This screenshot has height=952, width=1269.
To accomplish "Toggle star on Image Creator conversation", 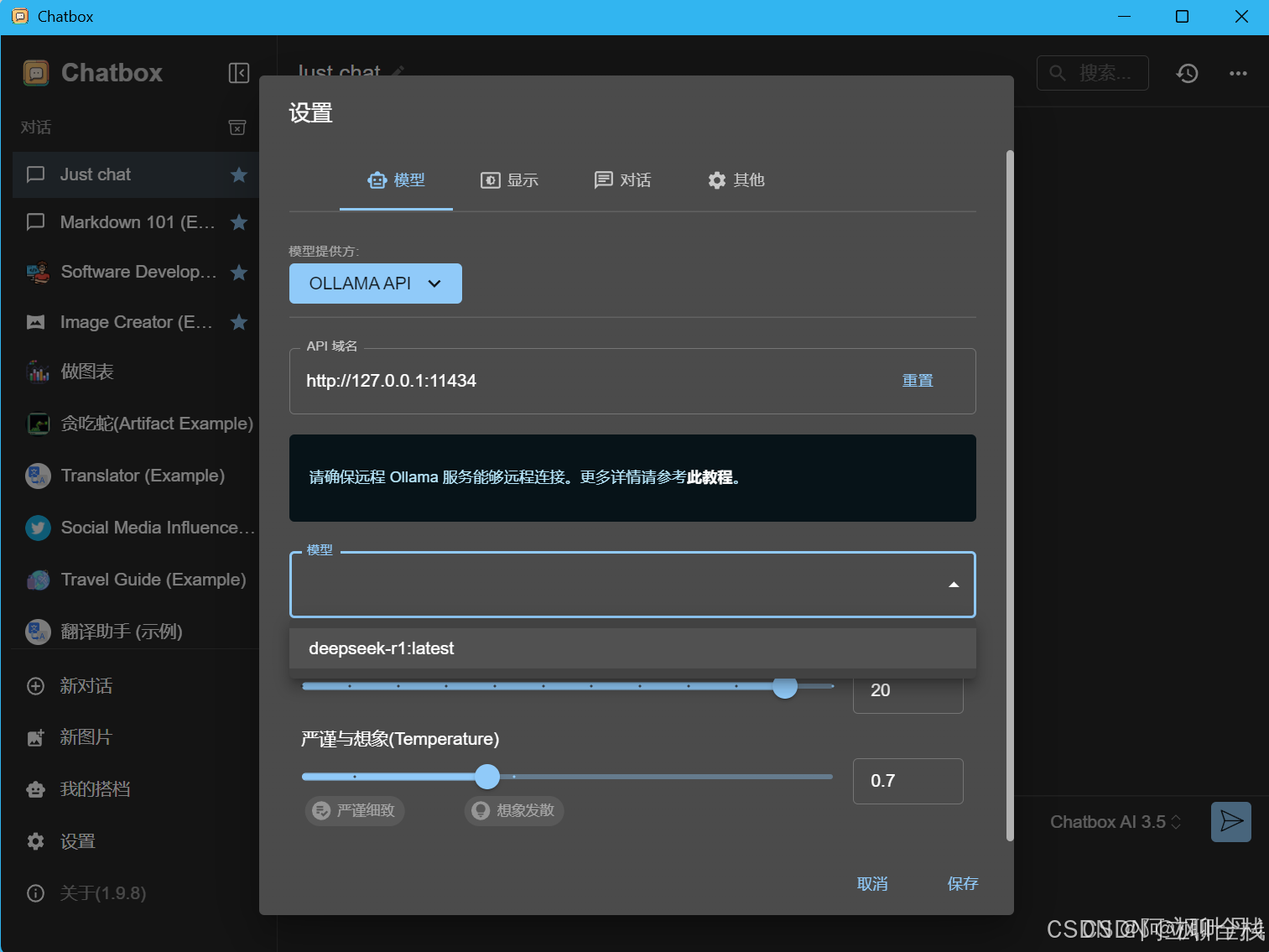I will [x=239, y=322].
